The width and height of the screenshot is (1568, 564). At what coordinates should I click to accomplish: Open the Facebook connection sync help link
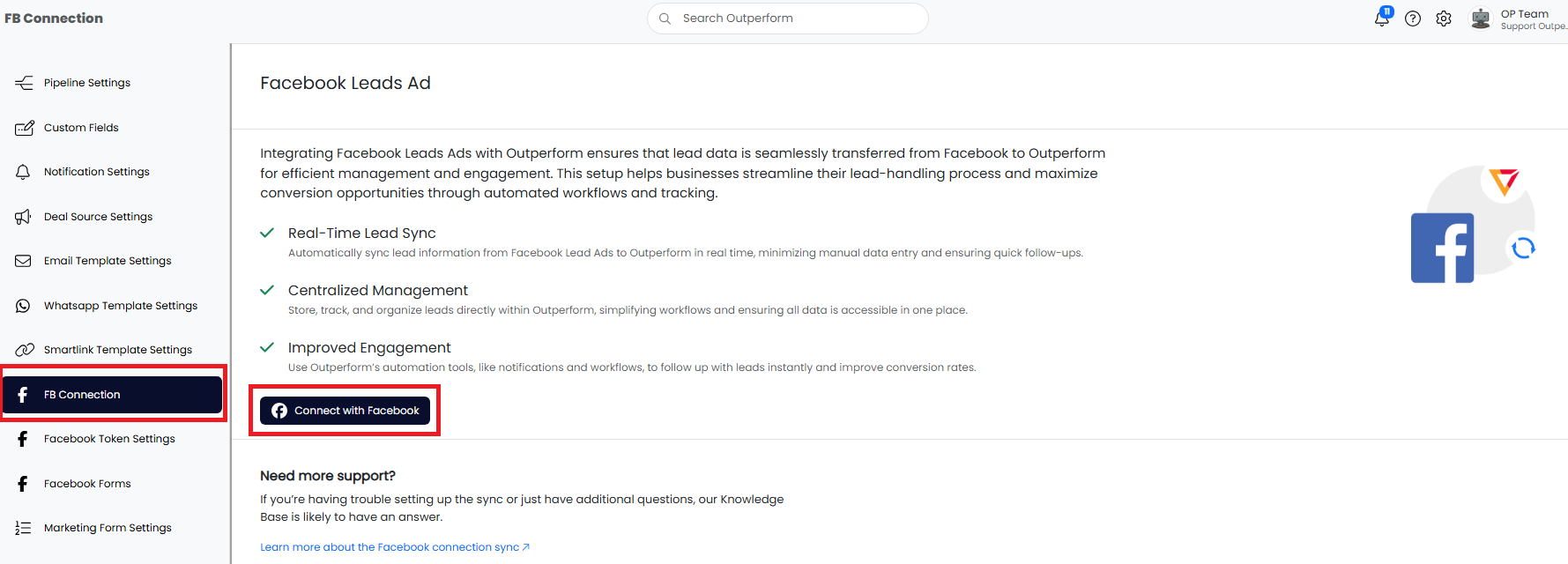tap(394, 547)
